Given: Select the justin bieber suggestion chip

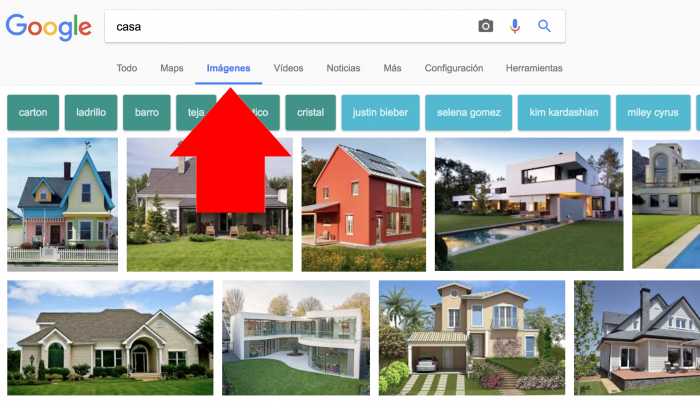Looking at the screenshot, I should [x=380, y=113].
